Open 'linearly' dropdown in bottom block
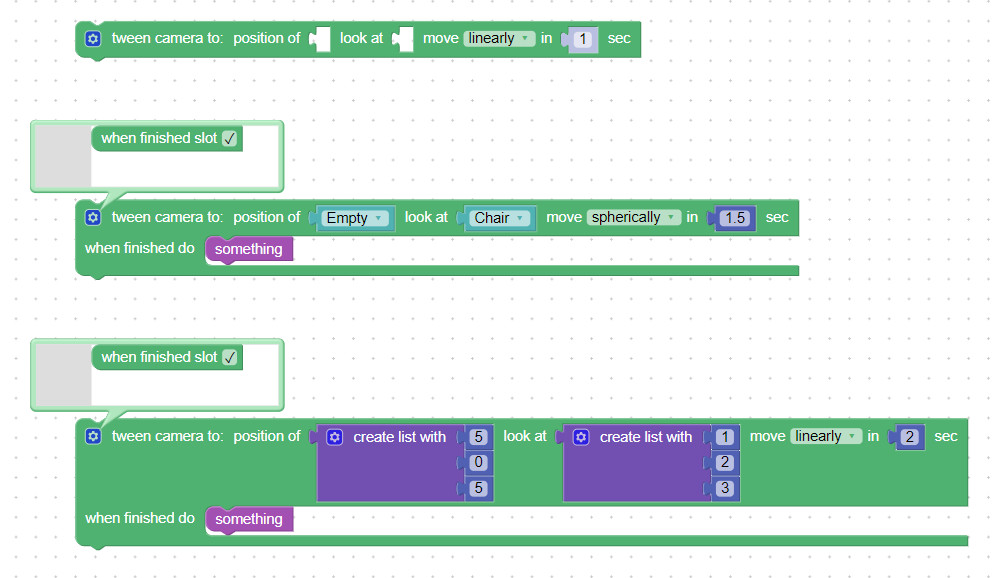Viewport: 1000px width, 578px height. coord(825,437)
